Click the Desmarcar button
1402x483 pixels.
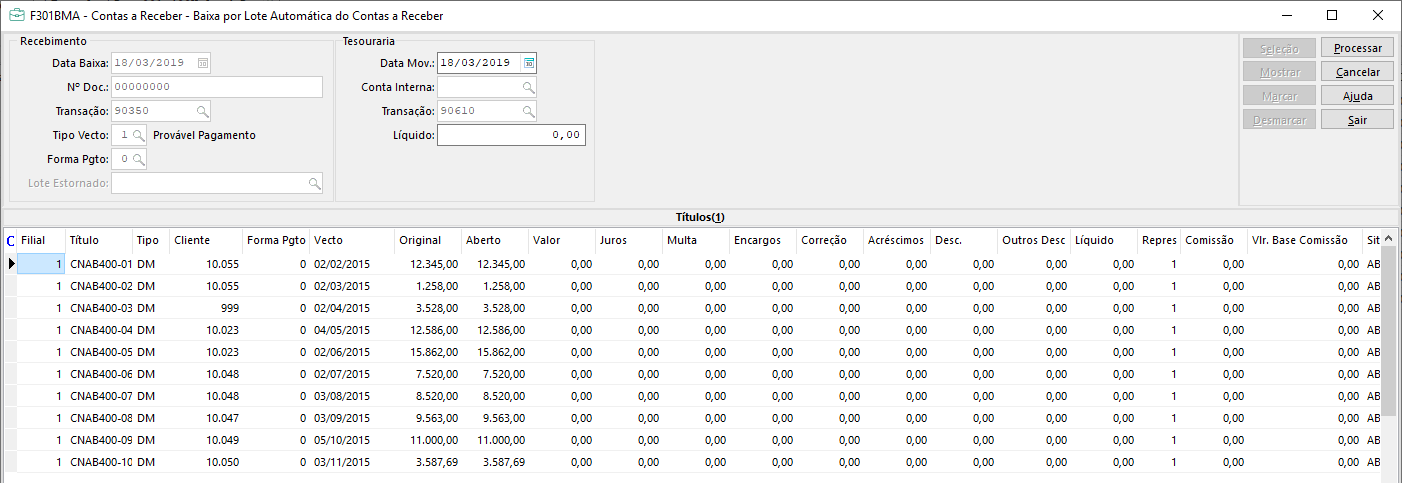coord(1279,119)
